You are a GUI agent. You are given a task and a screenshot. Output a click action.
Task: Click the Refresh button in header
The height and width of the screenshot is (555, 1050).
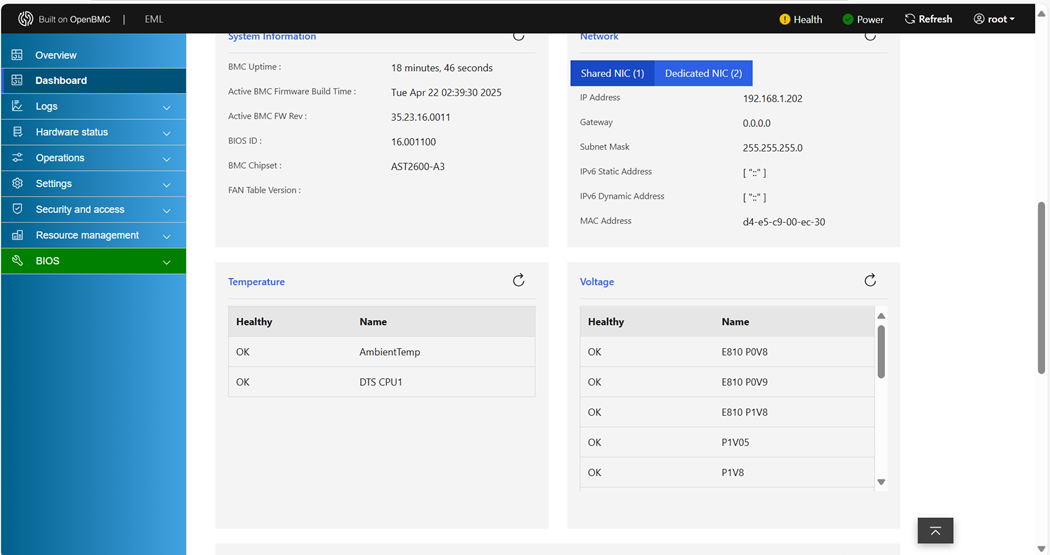click(928, 19)
